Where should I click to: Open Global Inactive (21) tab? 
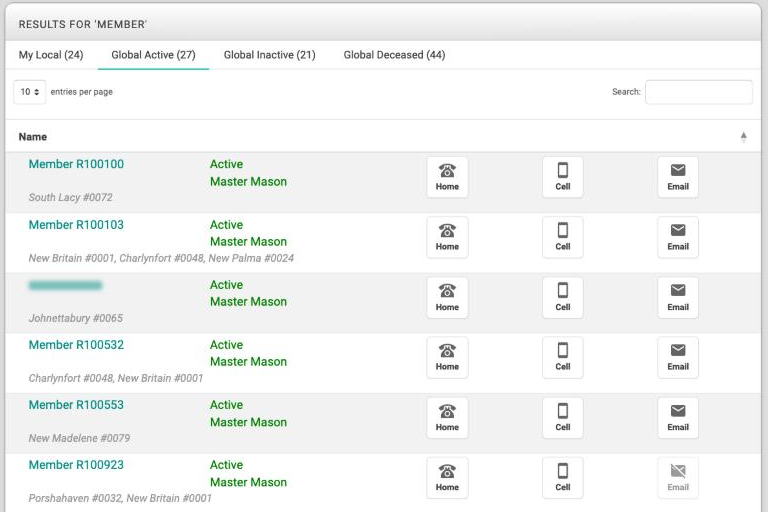(x=269, y=55)
